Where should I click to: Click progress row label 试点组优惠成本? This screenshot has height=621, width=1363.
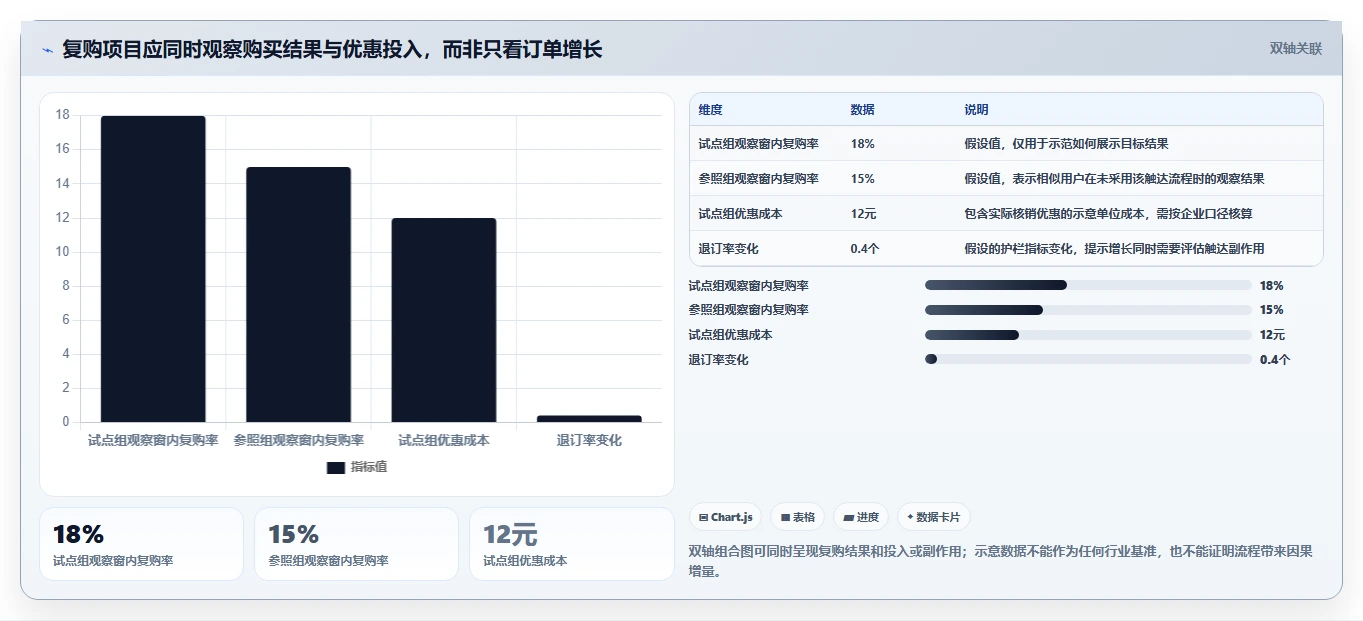pos(730,335)
